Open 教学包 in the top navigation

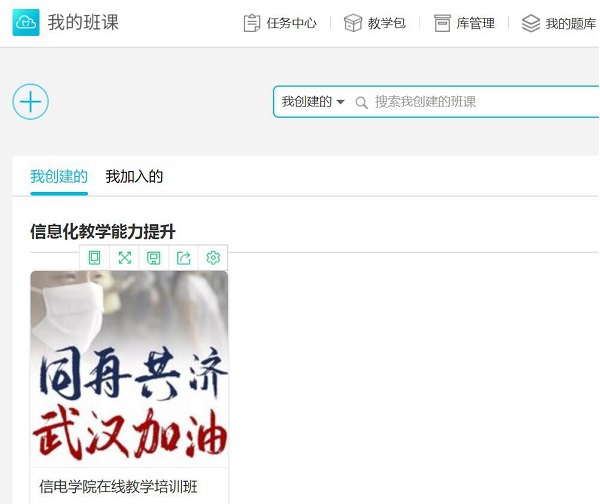click(x=367, y=23)
